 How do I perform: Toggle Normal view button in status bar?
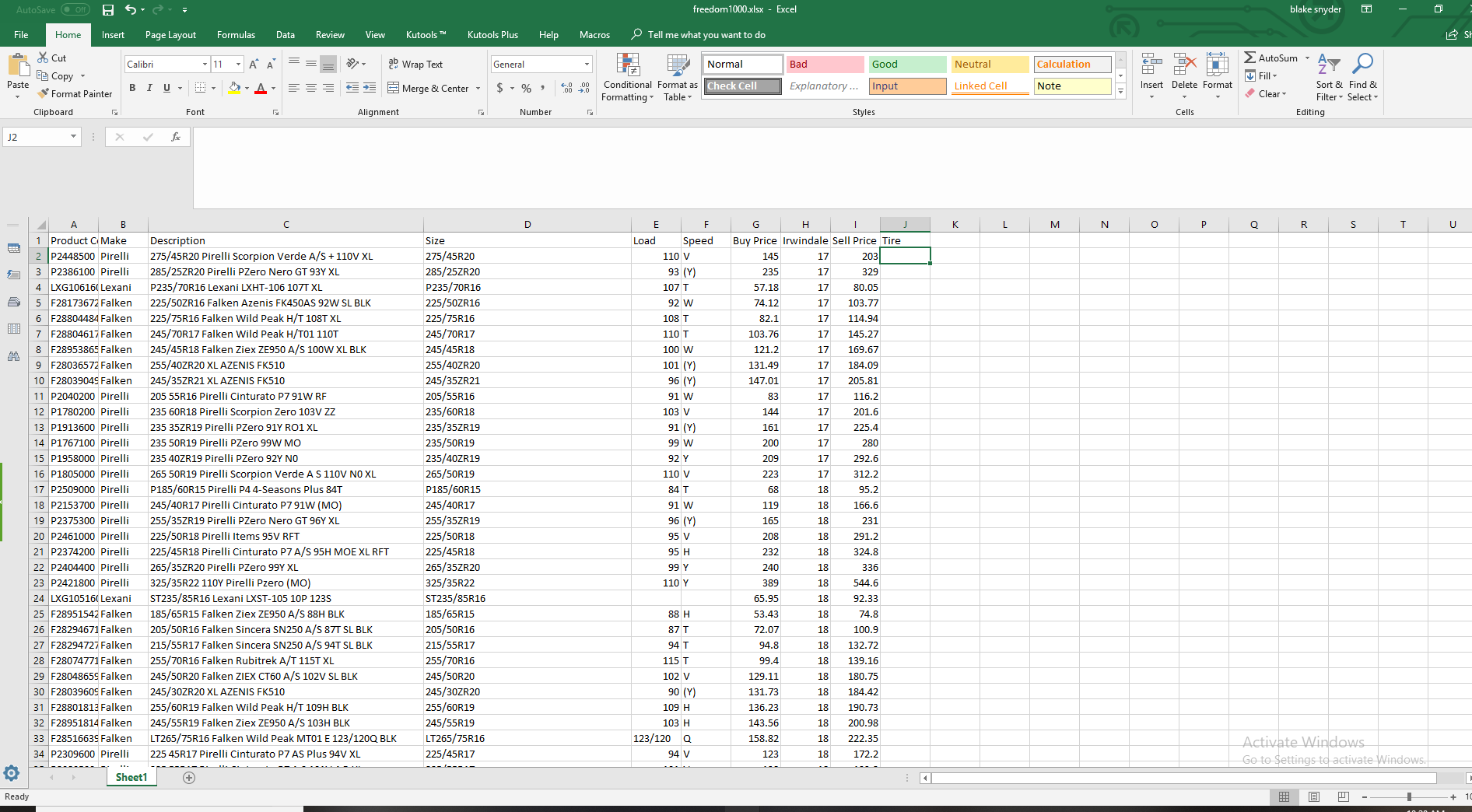[1284, 797]
